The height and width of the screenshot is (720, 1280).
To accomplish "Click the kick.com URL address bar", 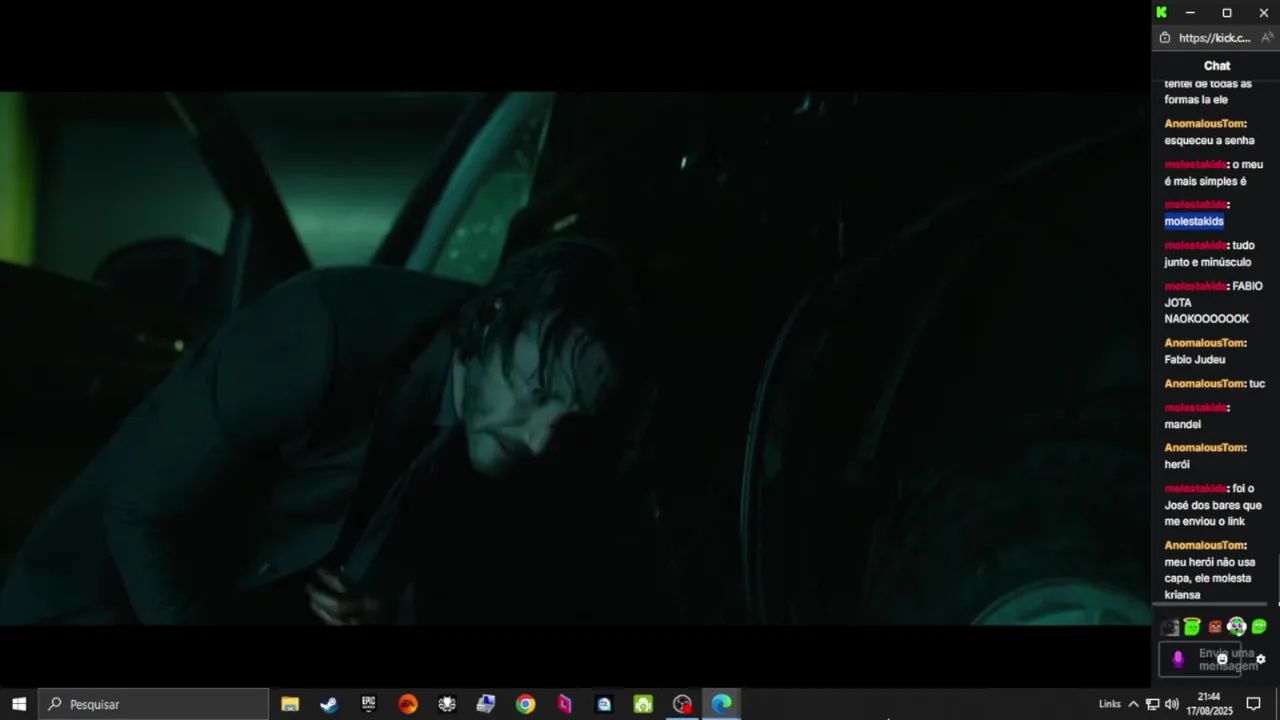I will [x=1214, y=38].
